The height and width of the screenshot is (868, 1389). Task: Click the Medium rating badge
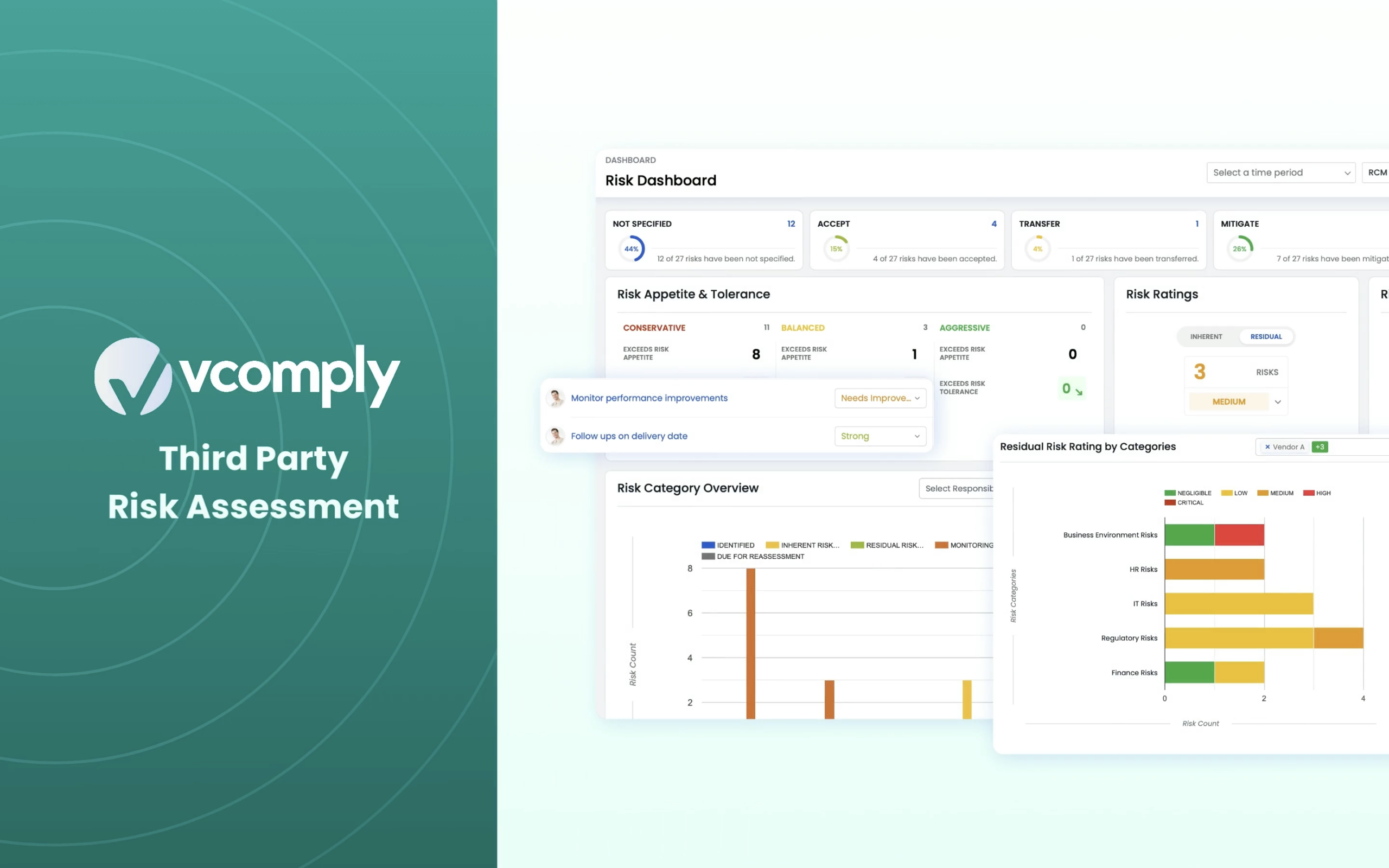point(1229,402)
